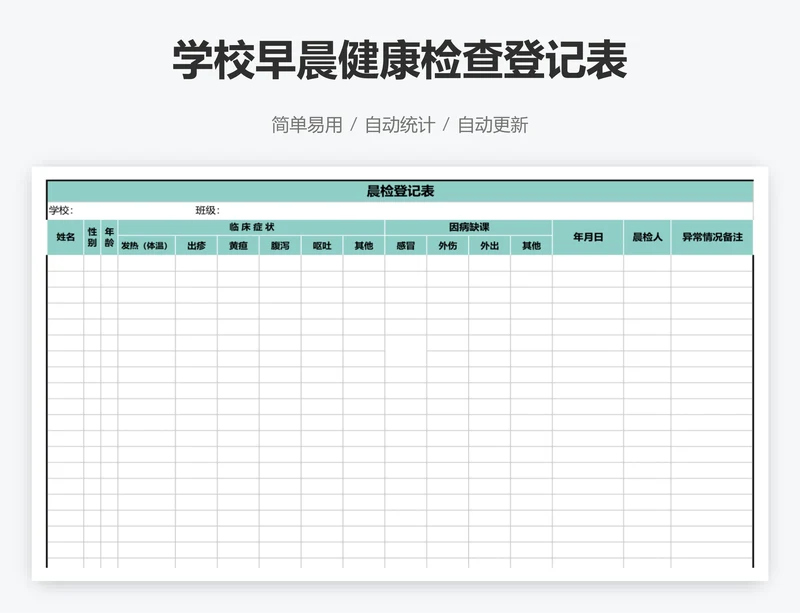Click the 年月日 column header
This screenshot has width=800, height=613.
click(x=588, y=237)
